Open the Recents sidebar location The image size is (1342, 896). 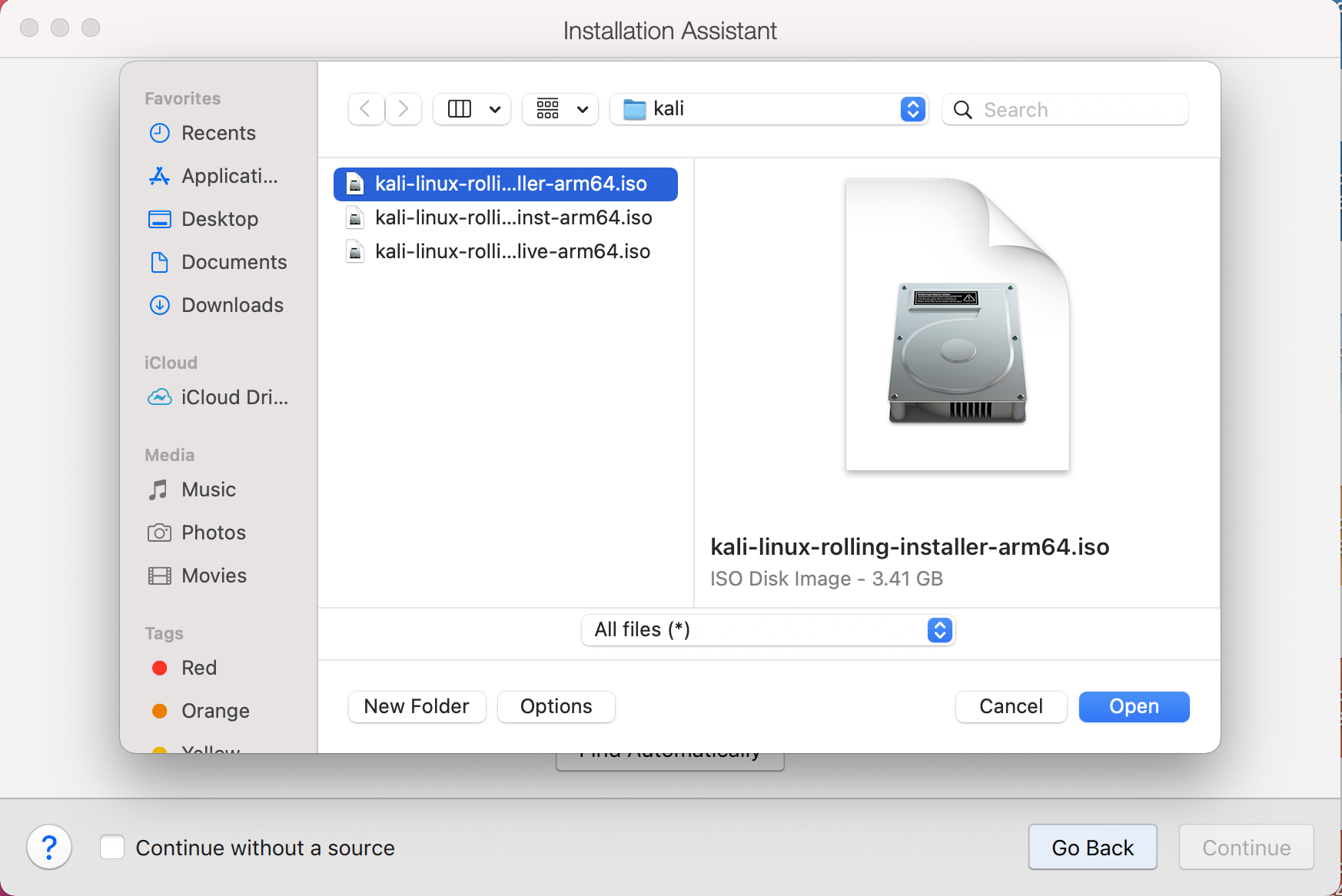click(218, 133)
